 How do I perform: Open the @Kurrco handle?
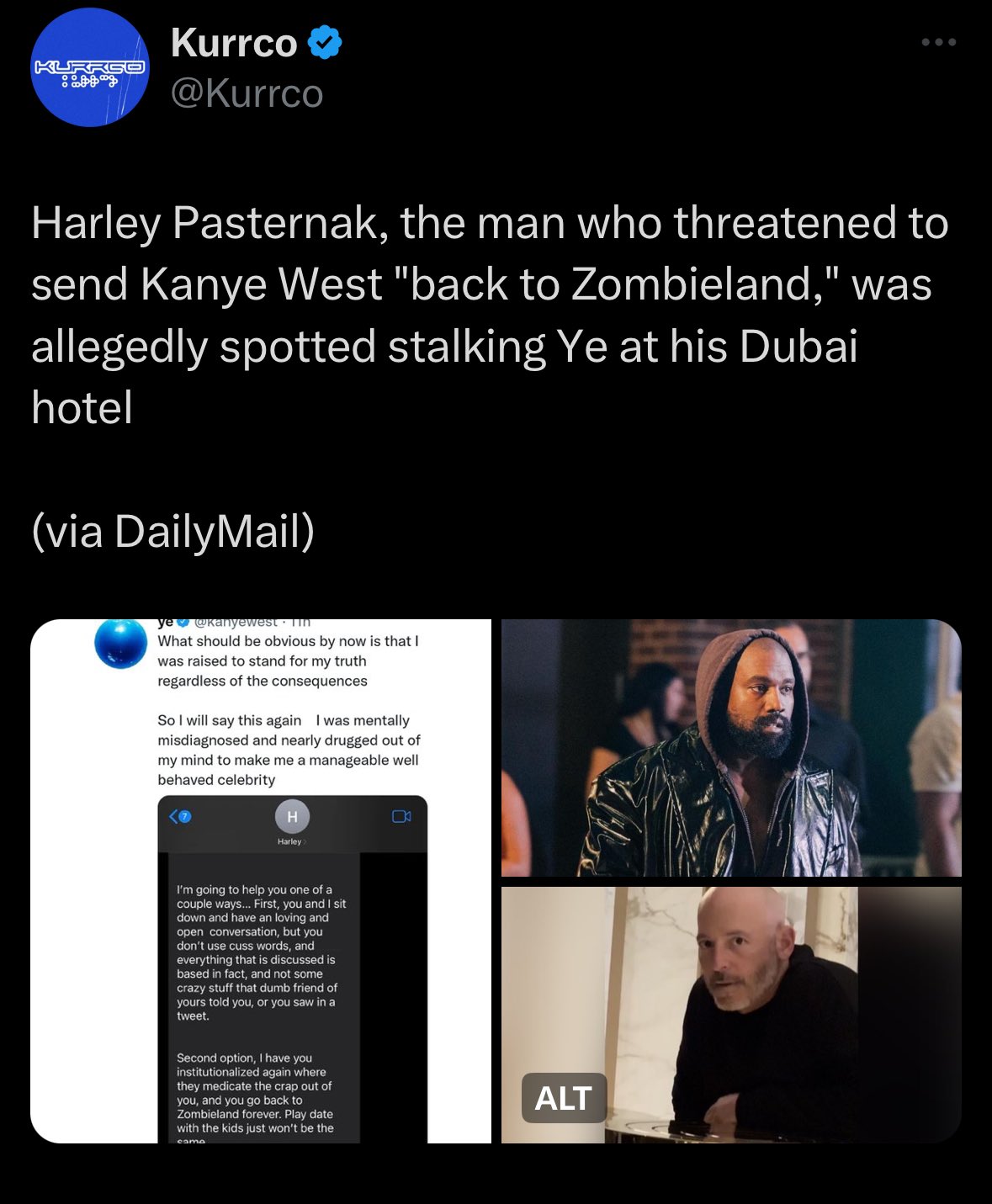(247, 93)
